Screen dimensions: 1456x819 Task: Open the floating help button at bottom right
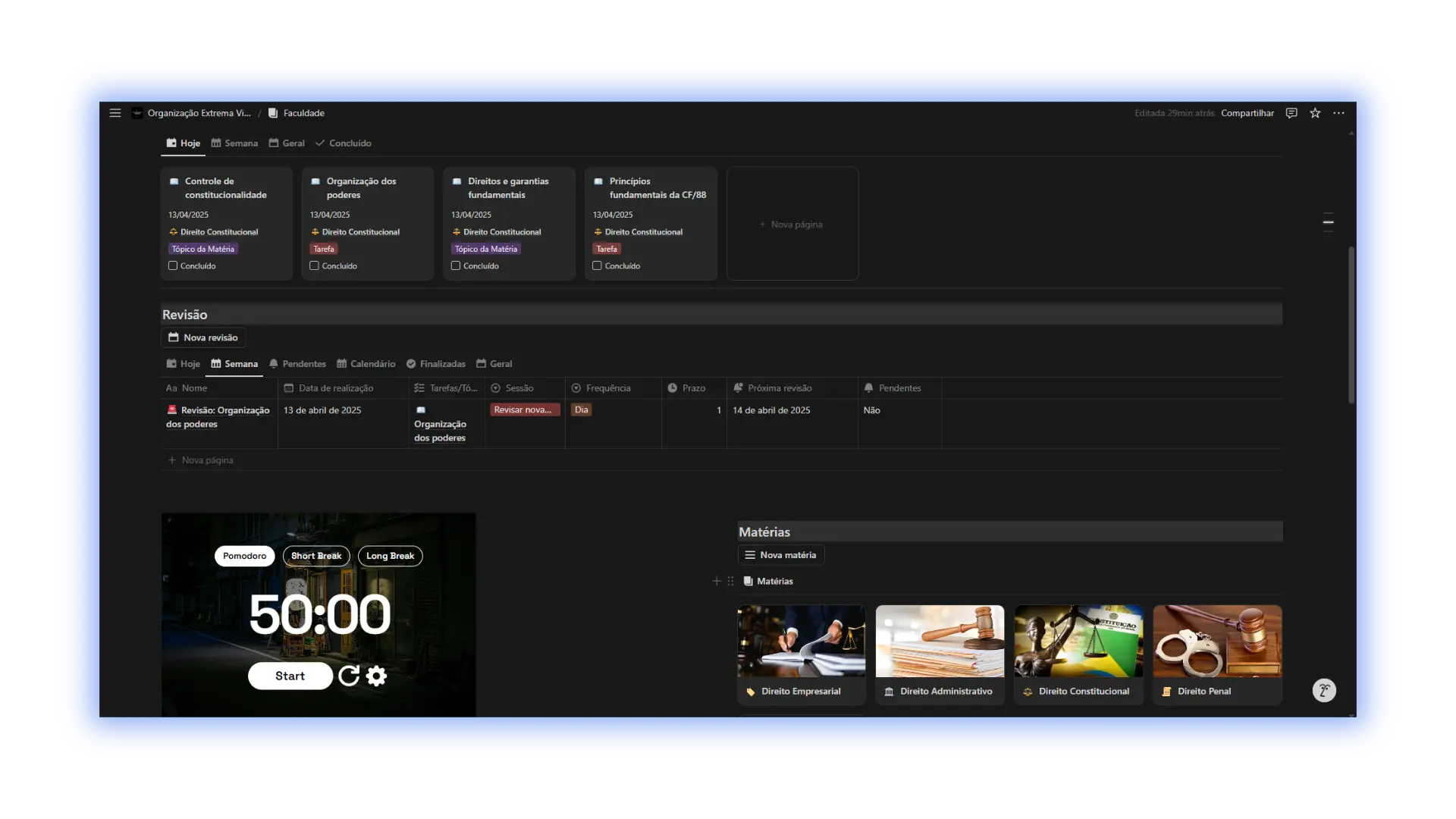coord(1324,690)
